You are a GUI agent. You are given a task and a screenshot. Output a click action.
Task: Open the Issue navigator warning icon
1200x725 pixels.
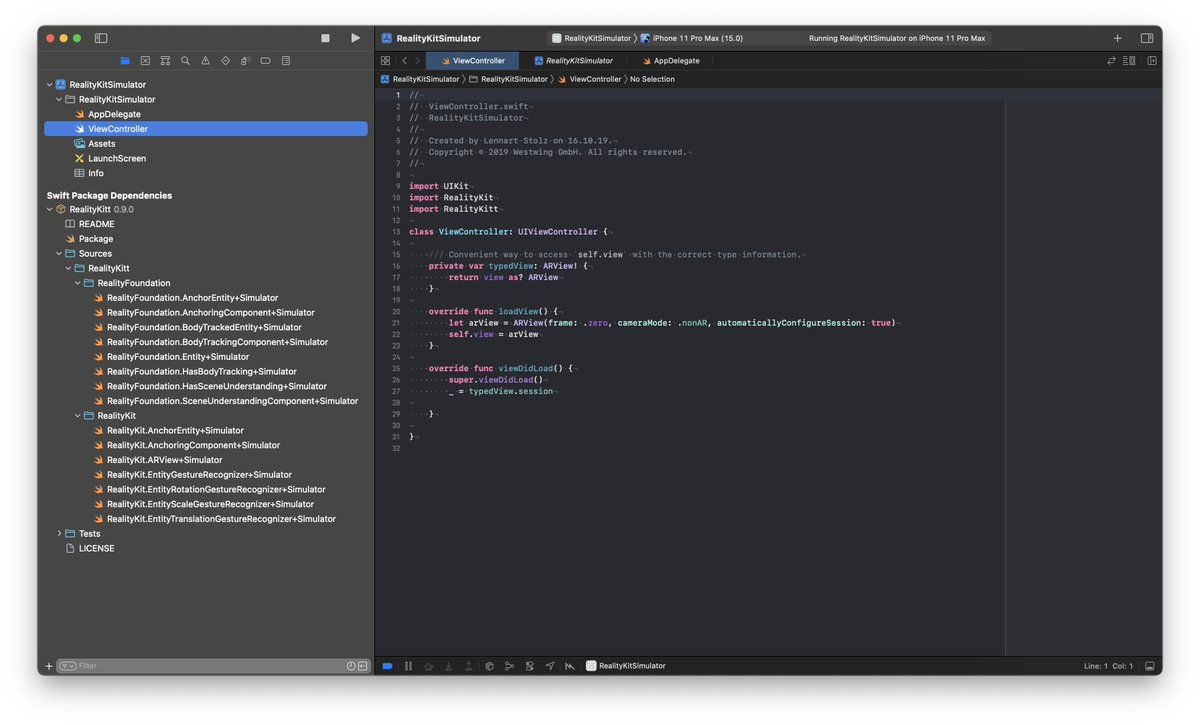coord(205,61)
